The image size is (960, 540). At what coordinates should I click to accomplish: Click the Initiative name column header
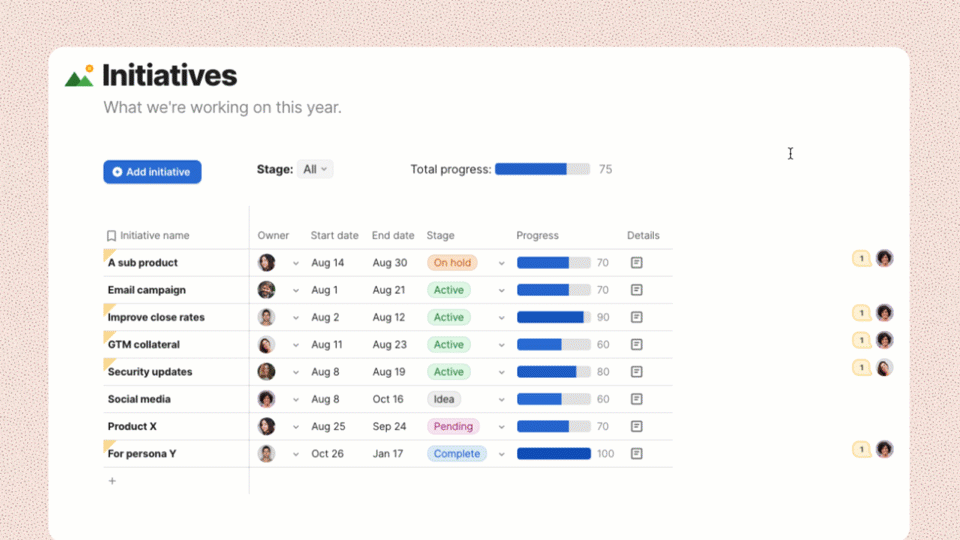coord(154,236)
